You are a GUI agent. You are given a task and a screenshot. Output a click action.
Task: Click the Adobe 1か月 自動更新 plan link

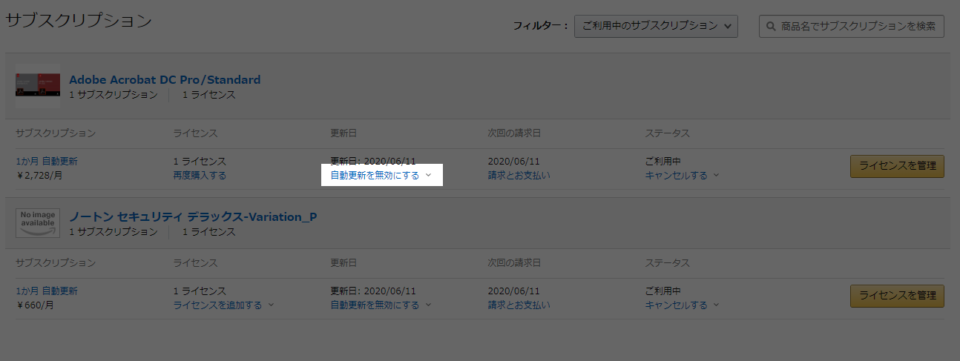[x=47, y=162]
